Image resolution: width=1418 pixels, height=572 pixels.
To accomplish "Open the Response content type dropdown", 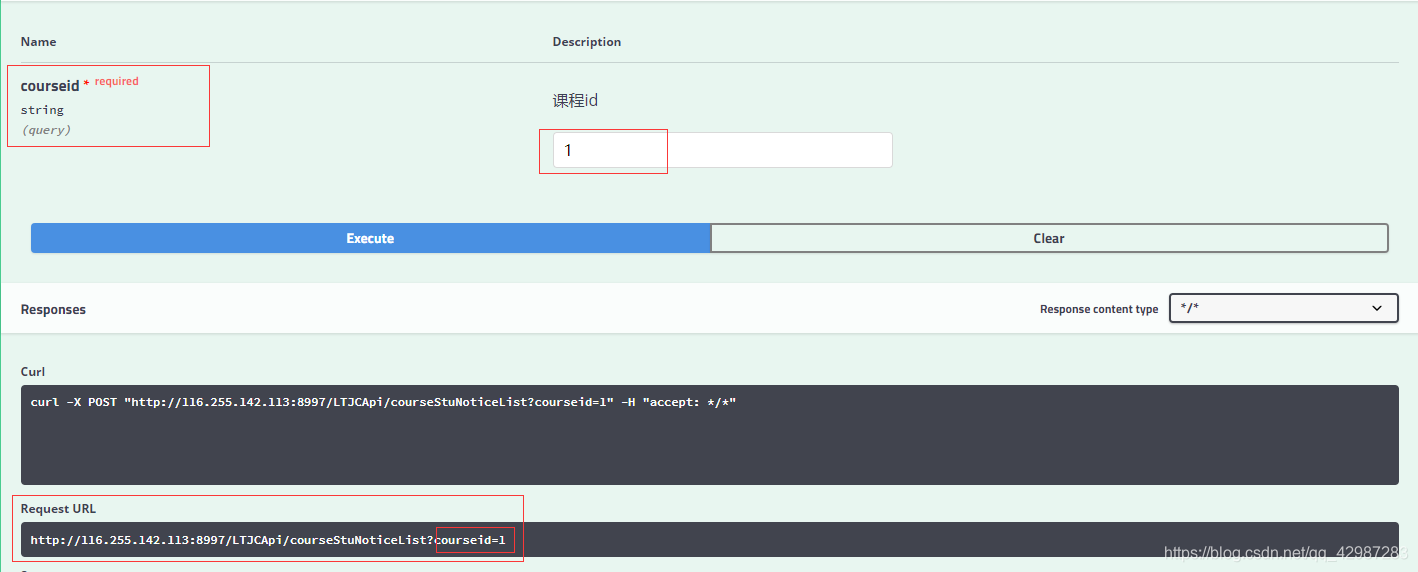I will 1283,308.
